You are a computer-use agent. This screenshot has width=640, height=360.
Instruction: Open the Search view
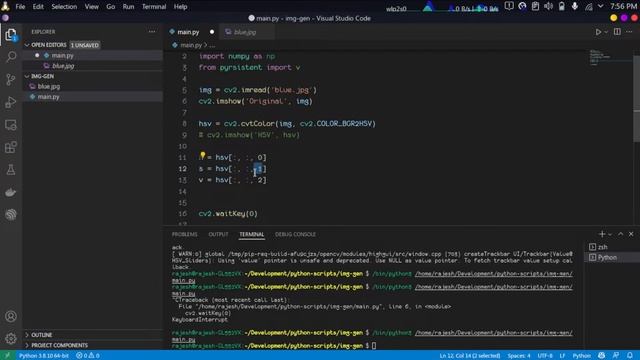[x=11, y=56]
